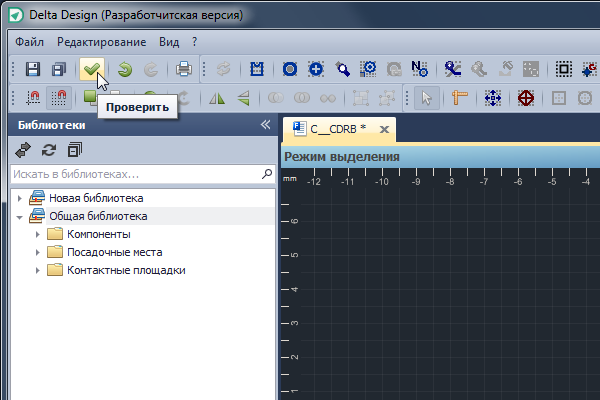Click the refresh libraries icon

[48, 150]
